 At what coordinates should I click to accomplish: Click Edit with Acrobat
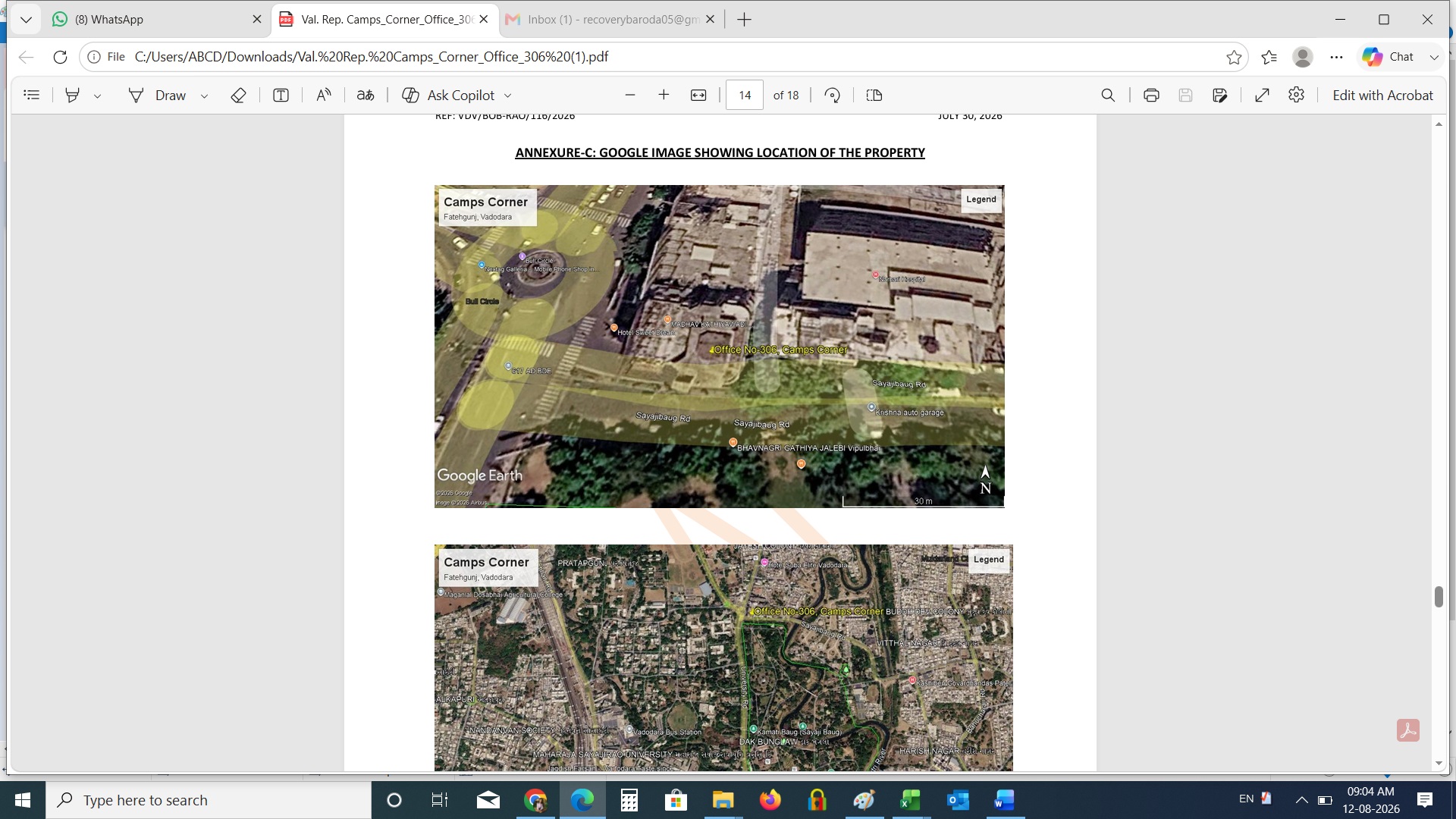(1382, 95)
